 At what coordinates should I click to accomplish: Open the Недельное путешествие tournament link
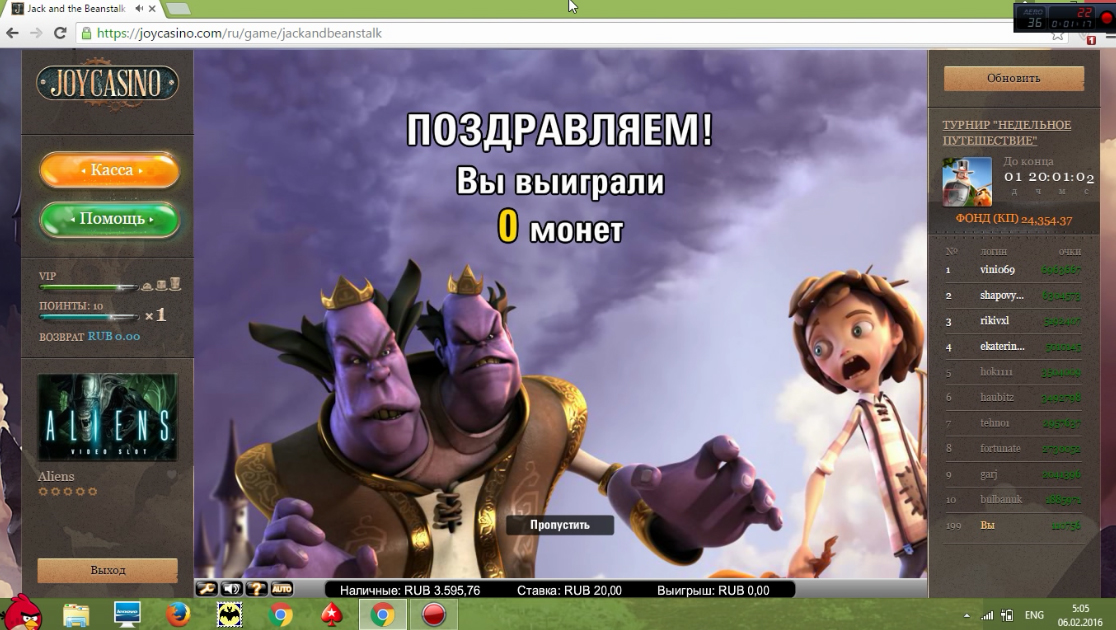pyautogui.click(x=1006, y=133)
